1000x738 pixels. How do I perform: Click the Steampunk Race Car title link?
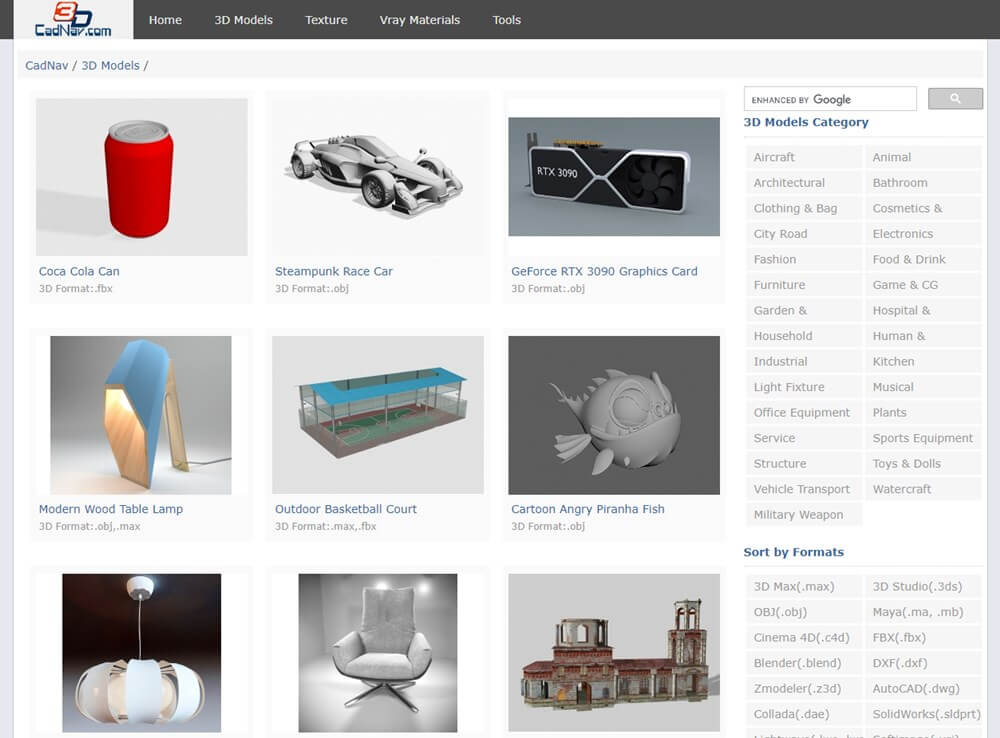point(334,271)
